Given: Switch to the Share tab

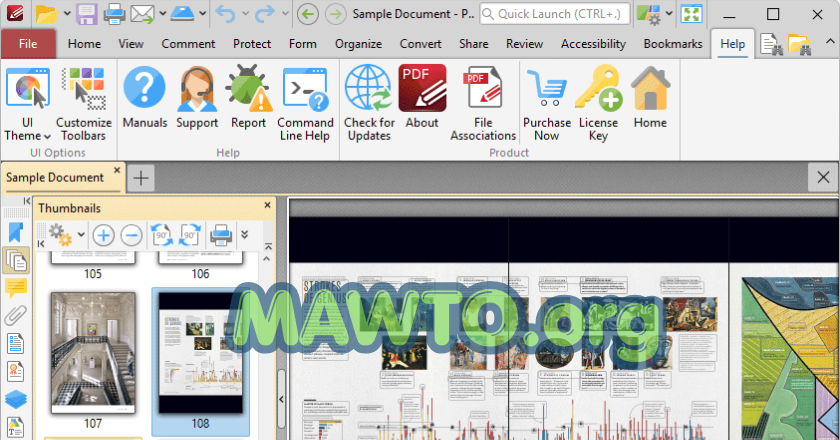Looking at the screenshot, I should pos(474,44).
